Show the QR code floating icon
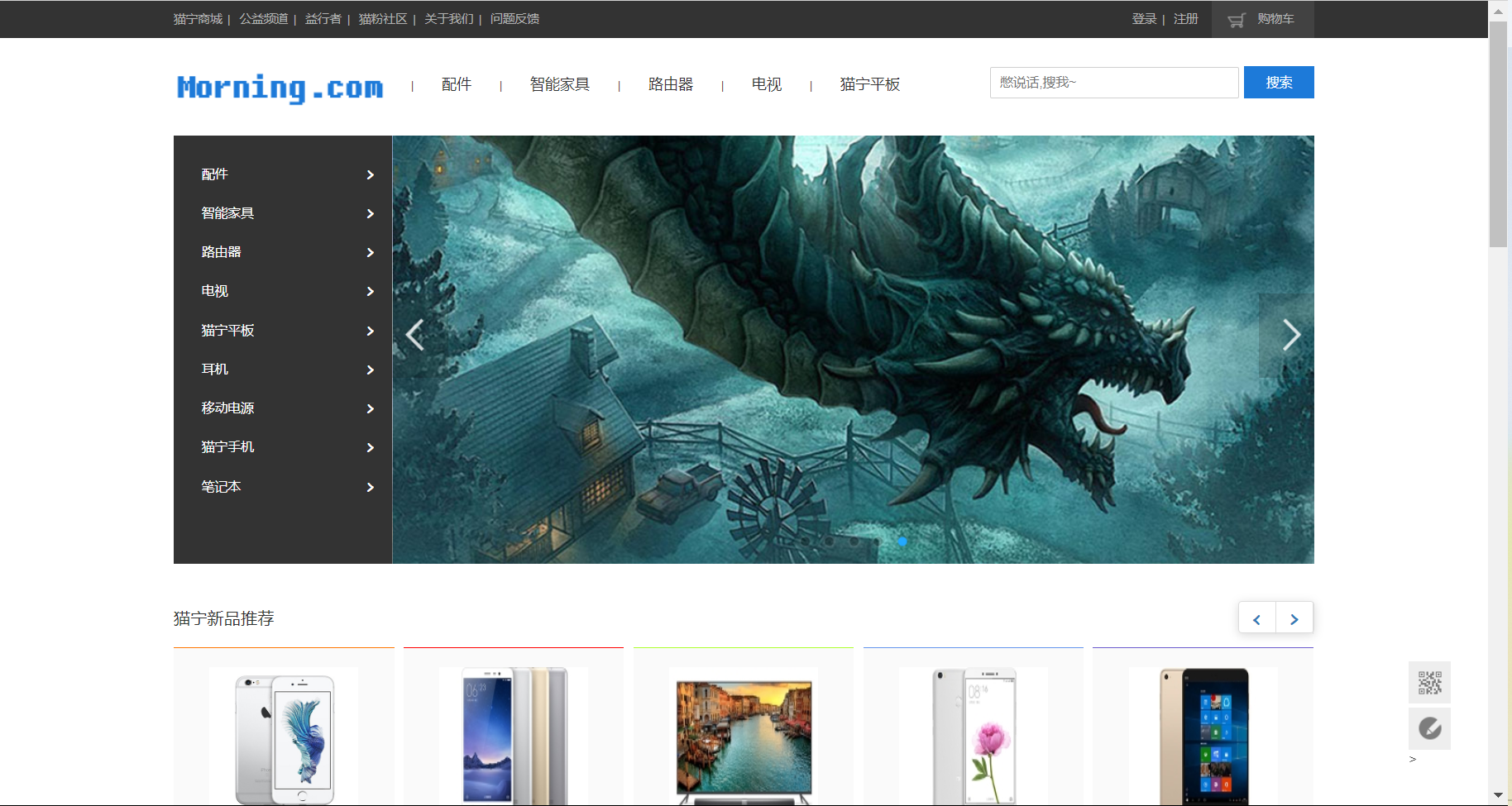 (x=1429, y=682)
